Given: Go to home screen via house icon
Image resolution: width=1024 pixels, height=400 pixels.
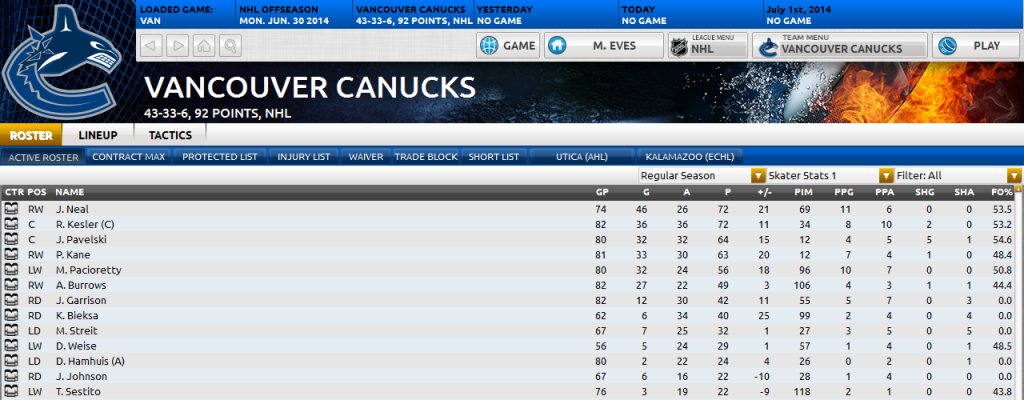Looking at the screenshot, I should tap(204, 46).
